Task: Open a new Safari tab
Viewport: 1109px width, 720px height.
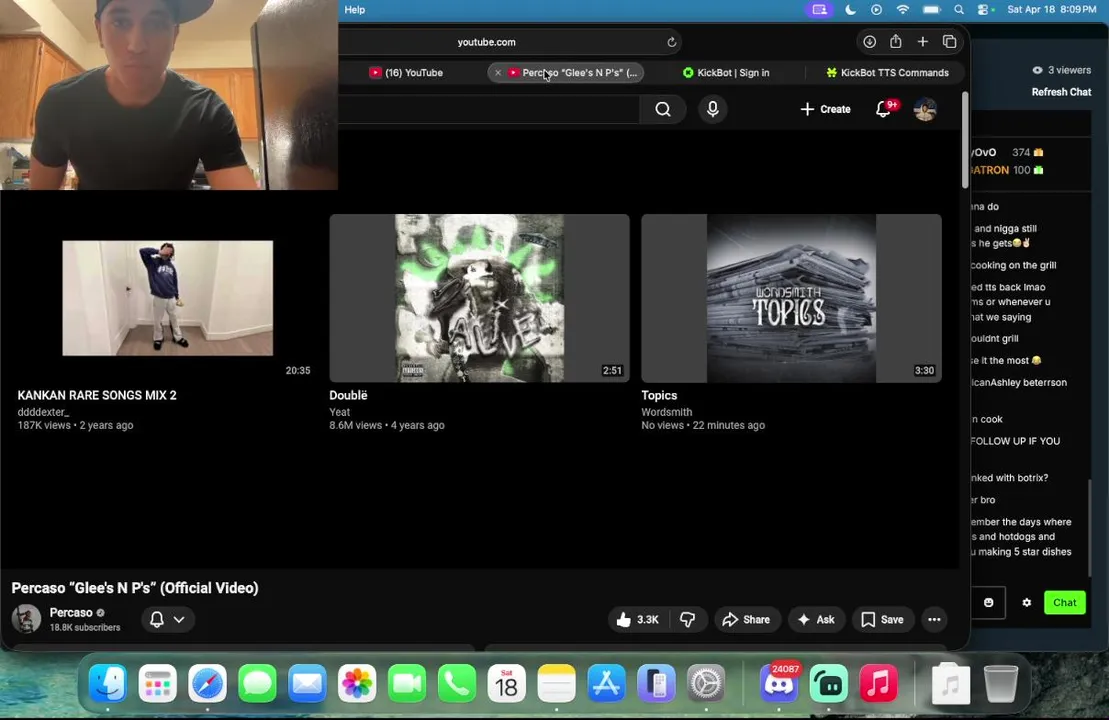Action: coord(922,42)
